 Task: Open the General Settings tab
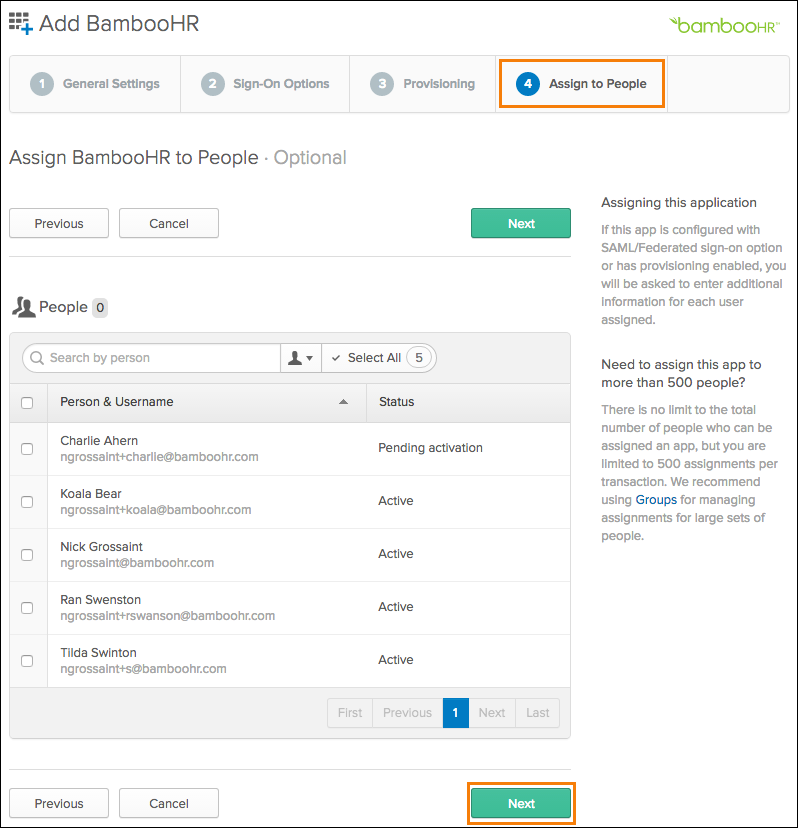point(95,84)
